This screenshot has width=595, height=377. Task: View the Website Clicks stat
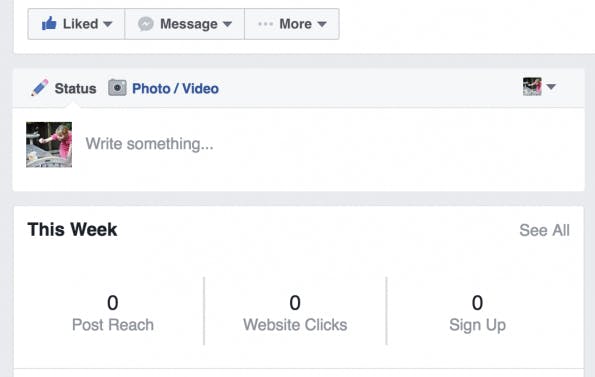tap(295, 313)
